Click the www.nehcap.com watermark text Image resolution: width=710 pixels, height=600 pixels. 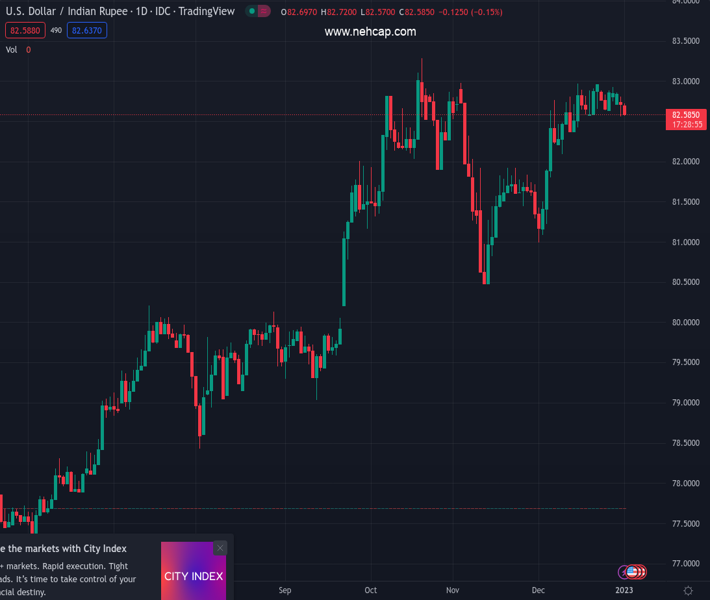tap(370, 32)
